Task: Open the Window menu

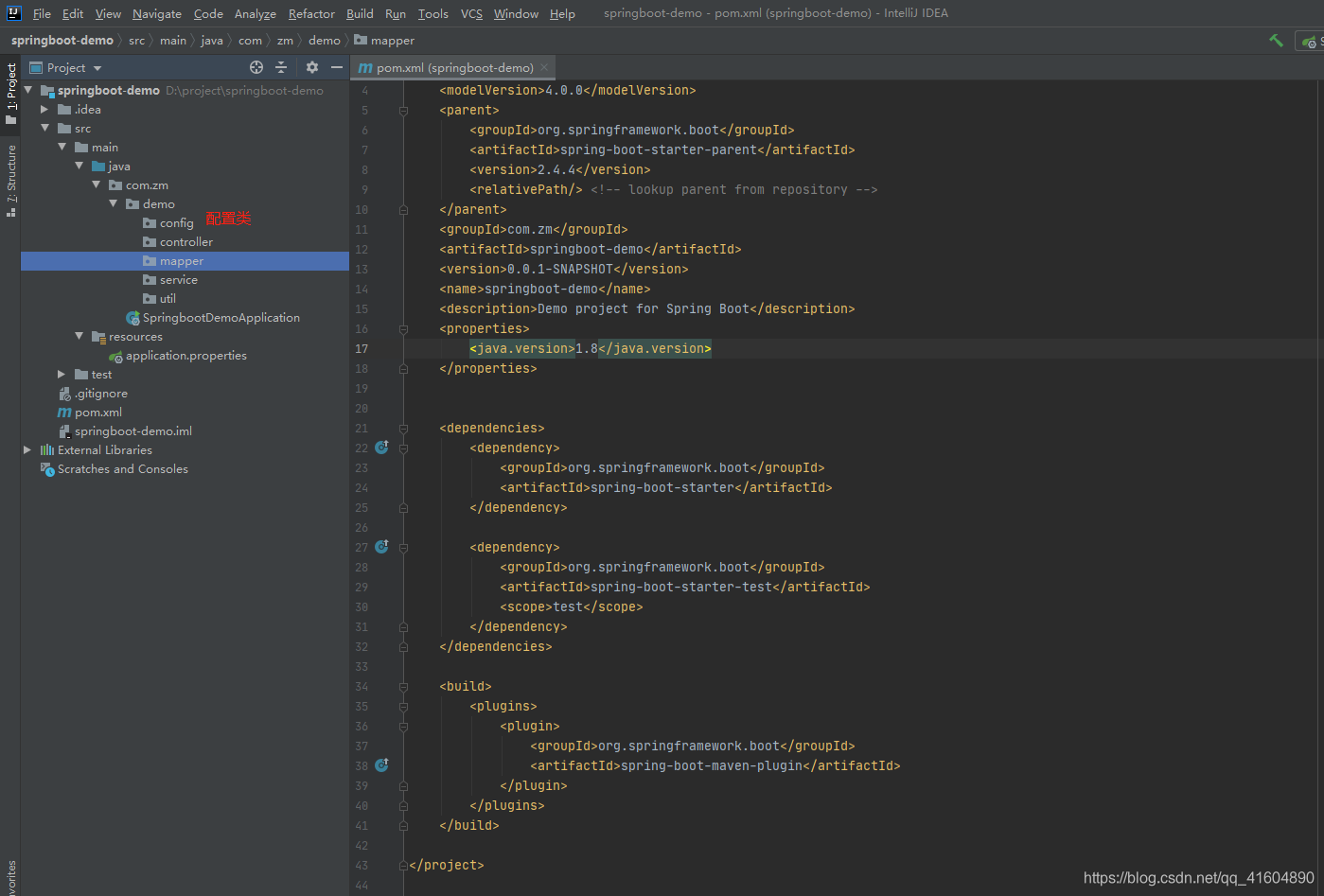Action: [516, 13]
